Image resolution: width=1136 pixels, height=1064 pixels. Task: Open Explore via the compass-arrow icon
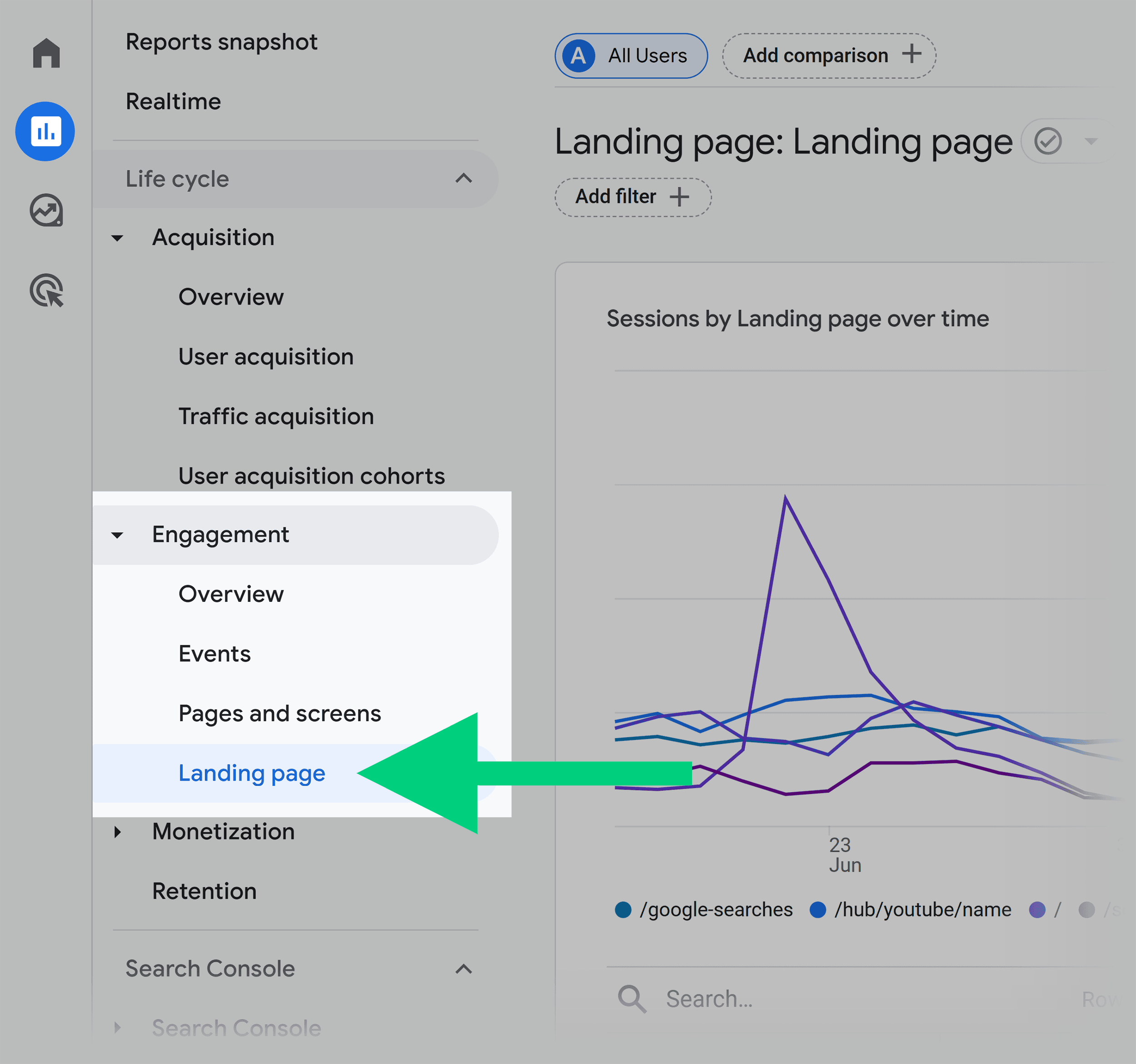(46, 210)
